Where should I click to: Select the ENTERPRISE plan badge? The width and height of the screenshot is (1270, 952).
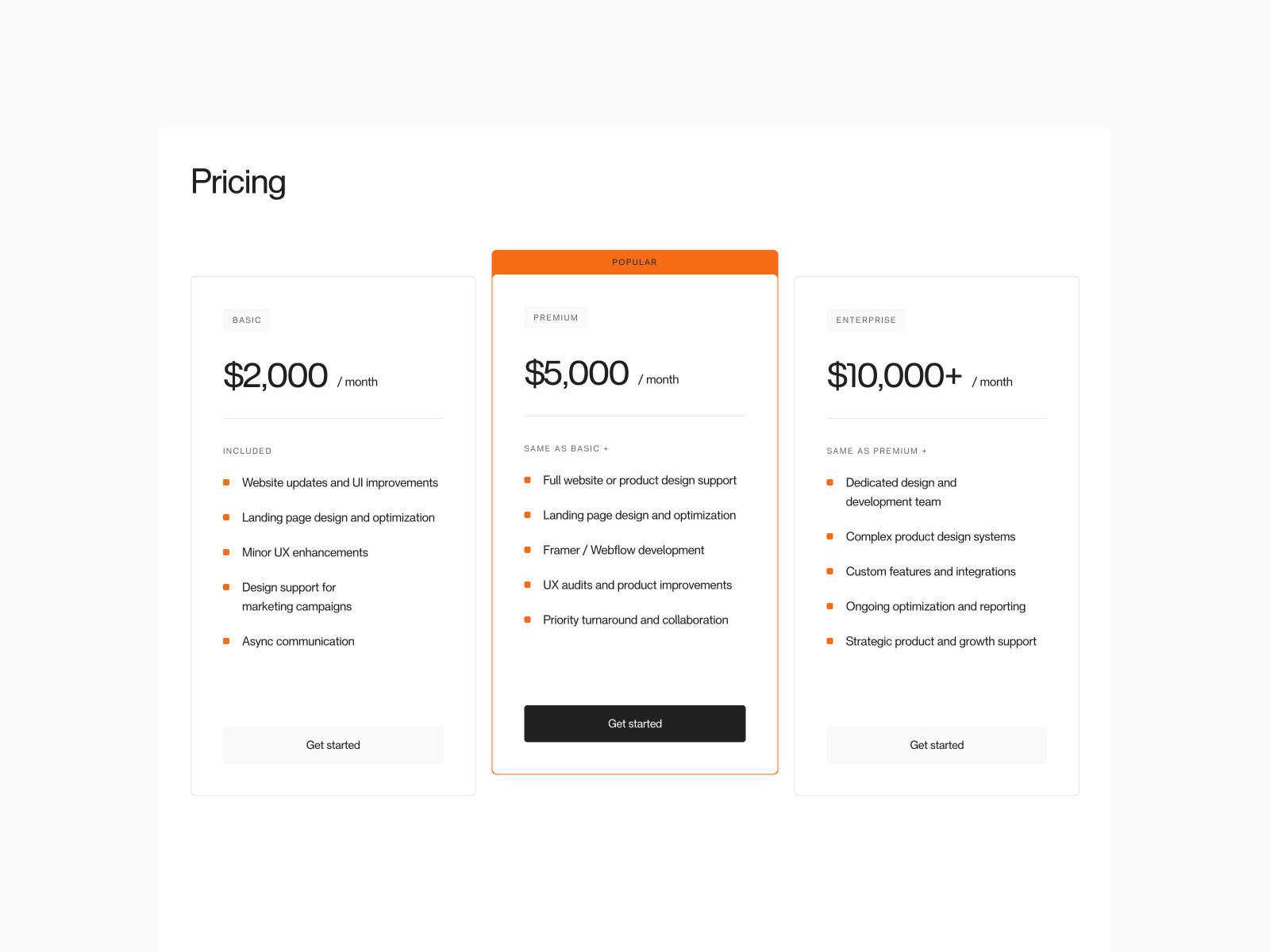pyautogui.click(x=866, y=320)
